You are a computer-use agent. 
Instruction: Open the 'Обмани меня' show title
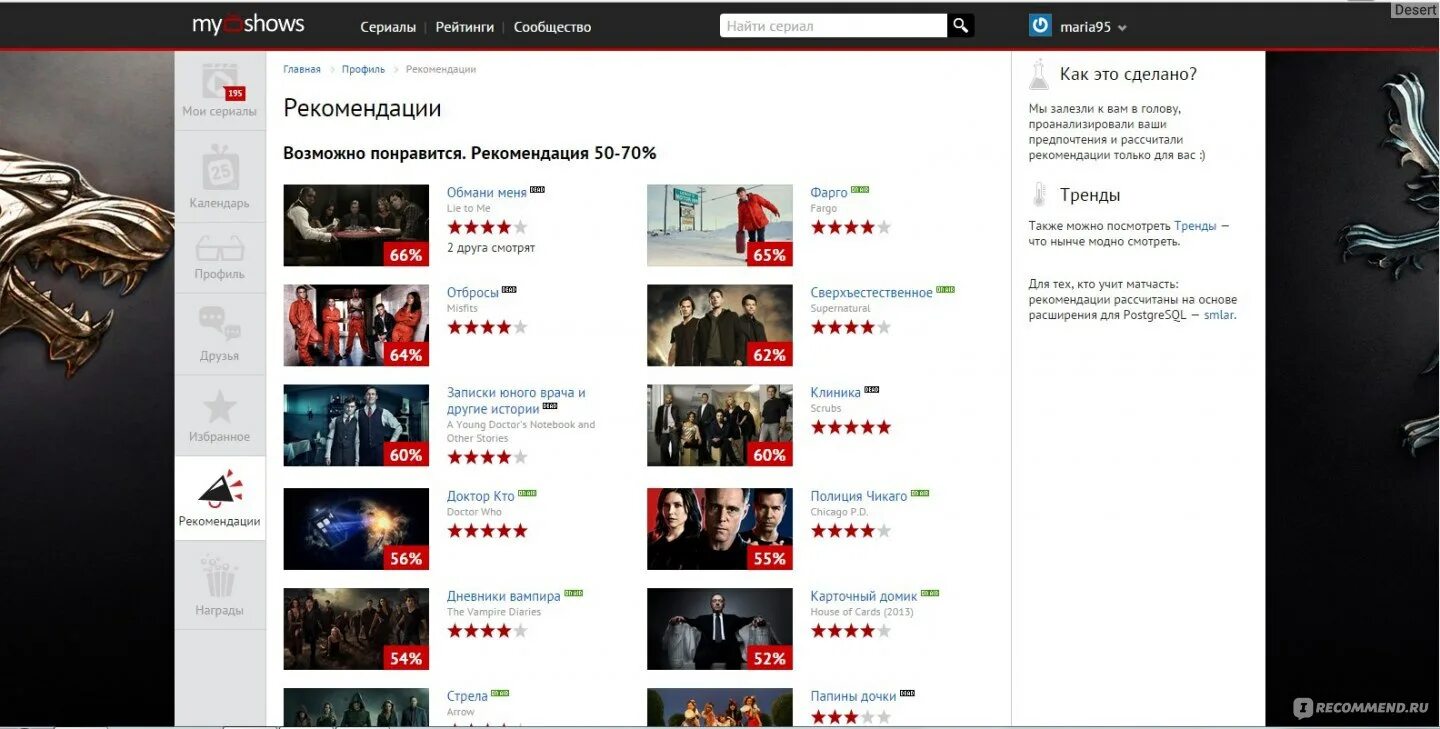pyautogui.click(x=487, y=192)
